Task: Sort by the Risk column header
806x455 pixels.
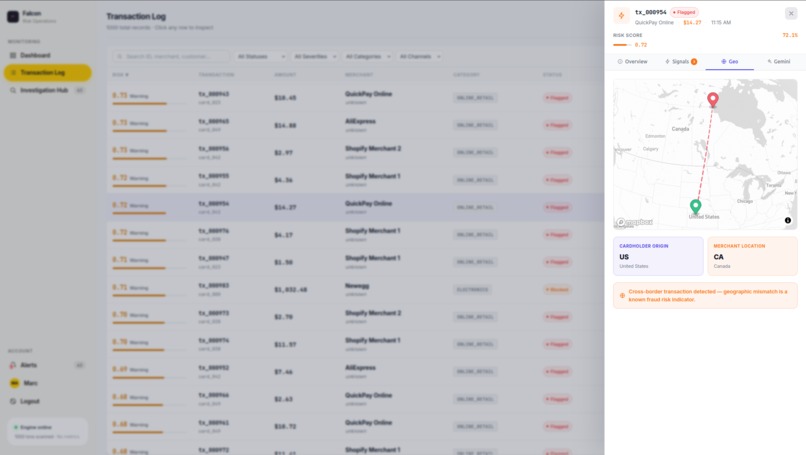Action: click(120, 75)
